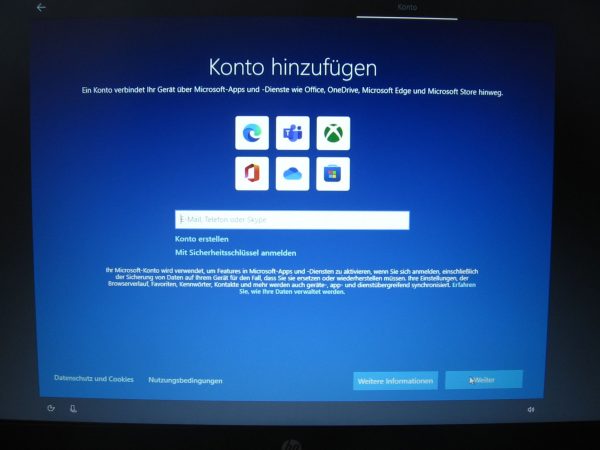
Task: Click the Weitere Informationen button
Action: click(x=395, y=381)
